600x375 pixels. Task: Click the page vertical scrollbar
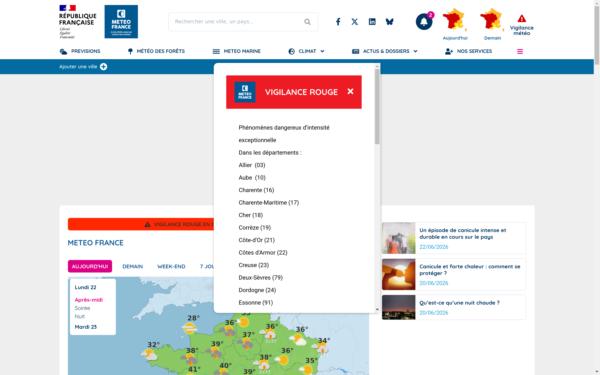pos(597,35)
